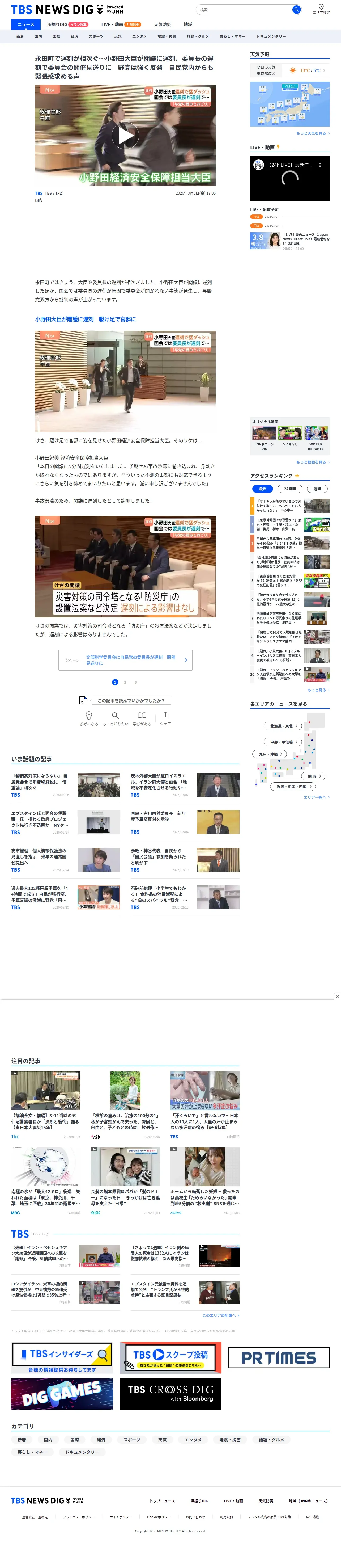Click the エンタメ category pill at page bottom
The height and width of the screenshot is (1568, 341).
coord(193,1440)
